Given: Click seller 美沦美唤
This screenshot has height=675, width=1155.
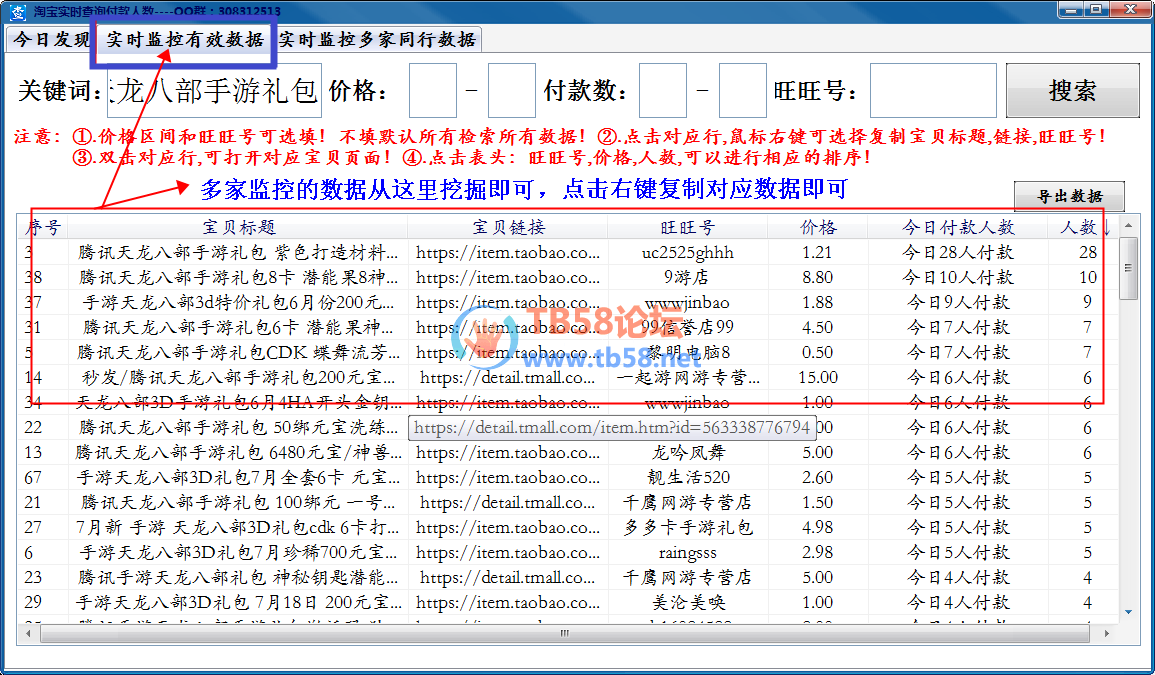Looking at the screenshot, I should click(687, 603).
